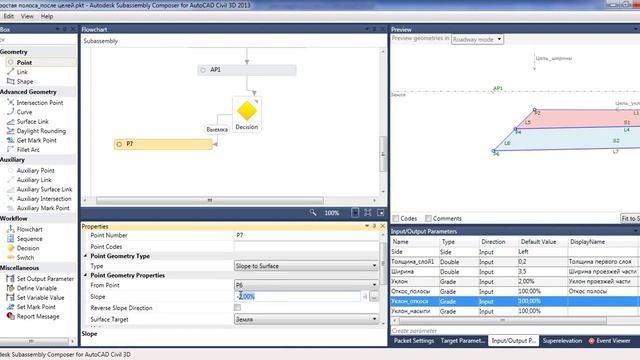Viewport: 640px width, 360px height.
Task: Click the flowchart zoom magnifier icon
Action: click(313, 212)
